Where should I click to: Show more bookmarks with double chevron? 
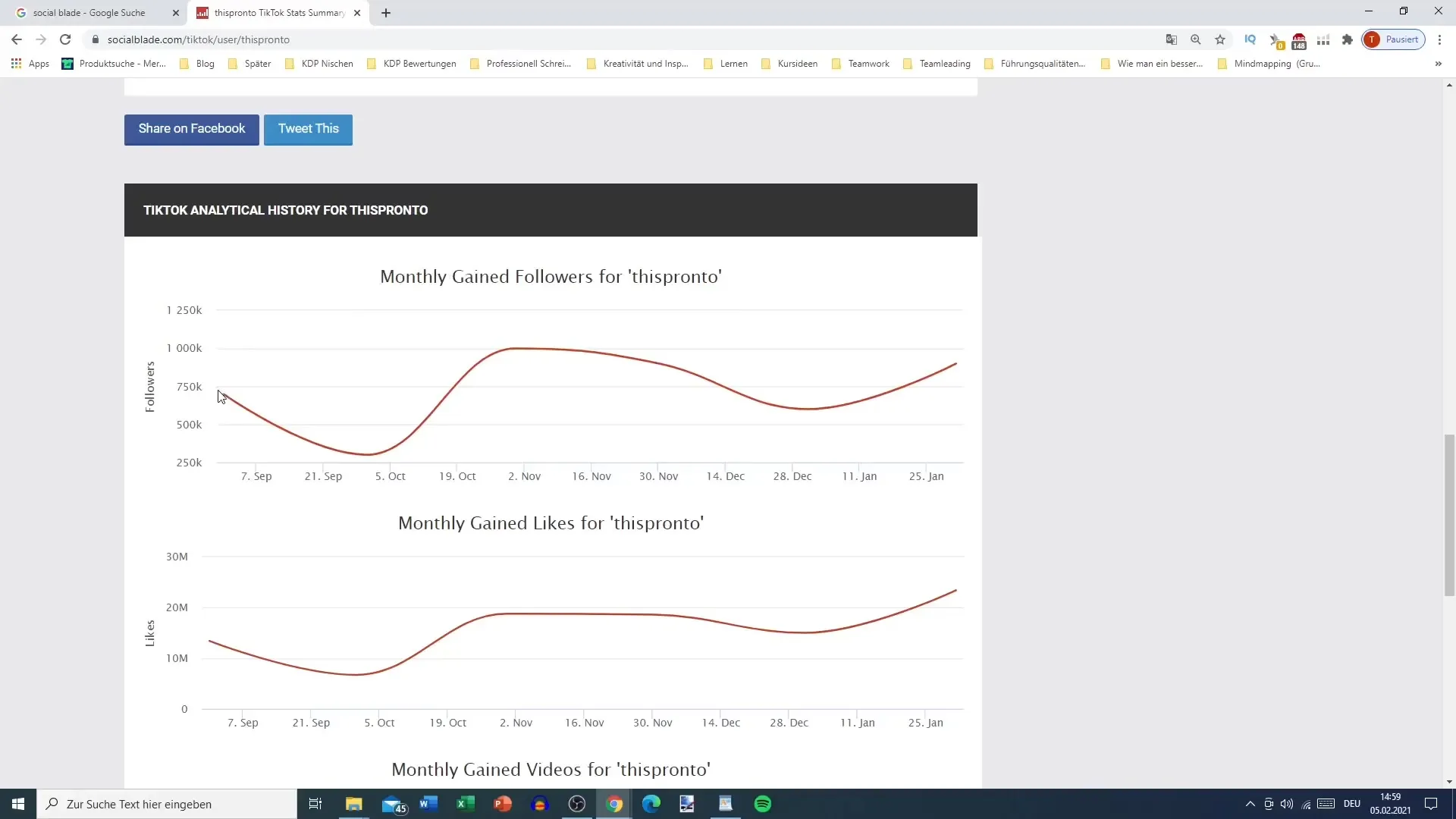(1439, 64)
